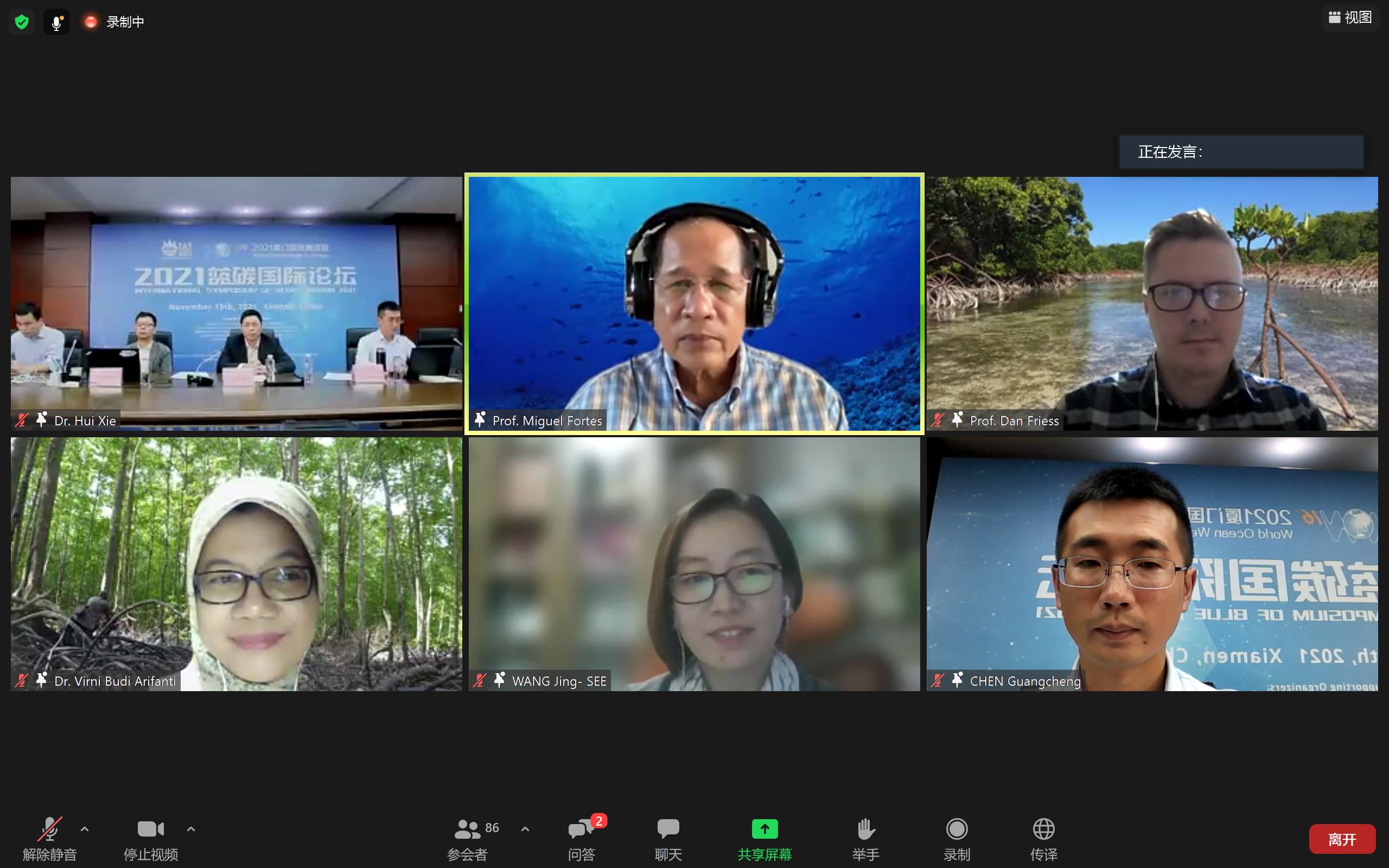Toggle stop video (停止视频) camera
The height and width of the screenshot is (868, 1389).
click(150, 838)
